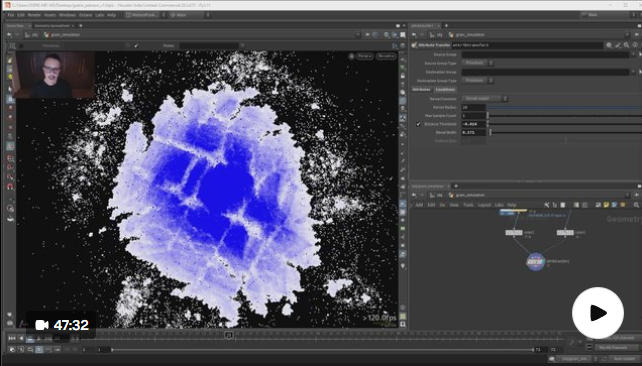
Task: Open the Edit menu in main menu bar
Action: point(21,15)
